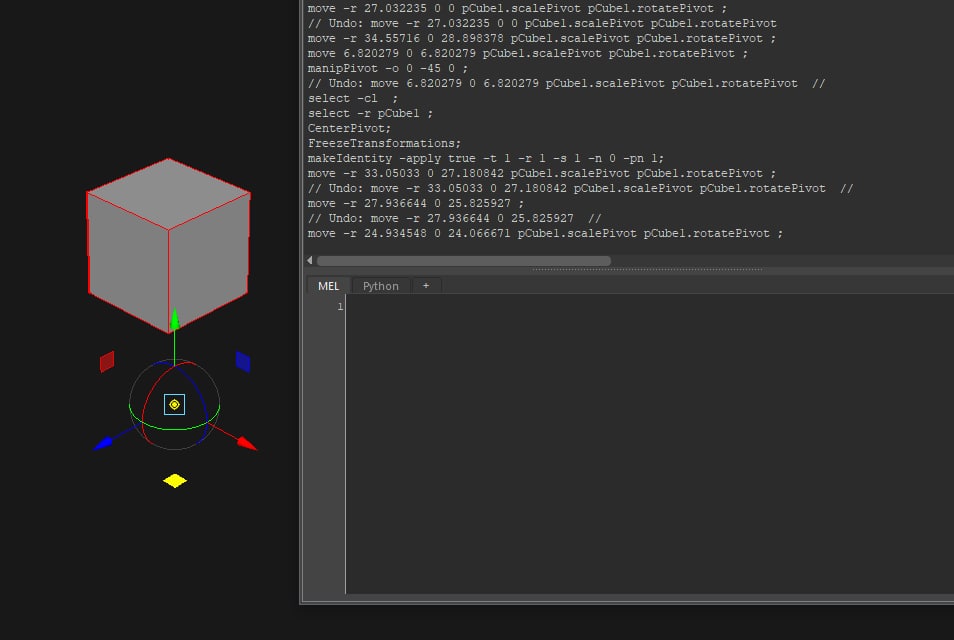The width and height of the screenshot is (954, 640).
Task: Click the red X-axis arrow handle
Action: (246, 443)
